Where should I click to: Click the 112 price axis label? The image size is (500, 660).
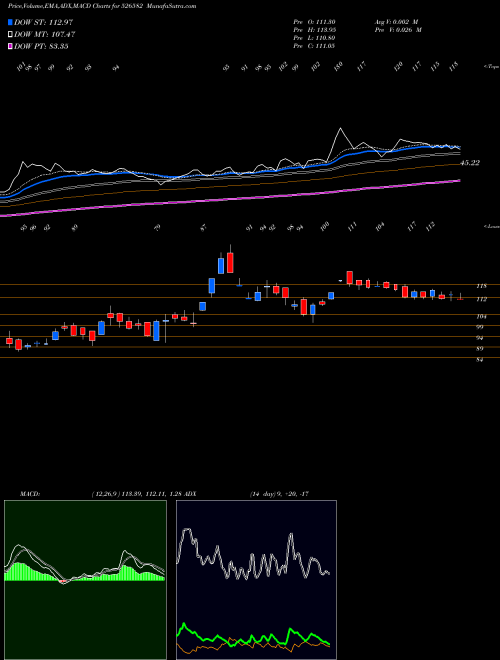[481, 299]
